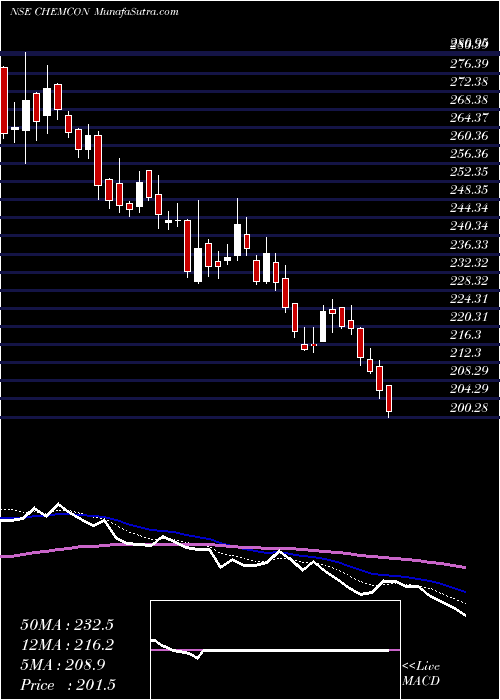Click the NSE CHEMCON chart title
This screenshot has width=500, height=700.
coord(50,12)
